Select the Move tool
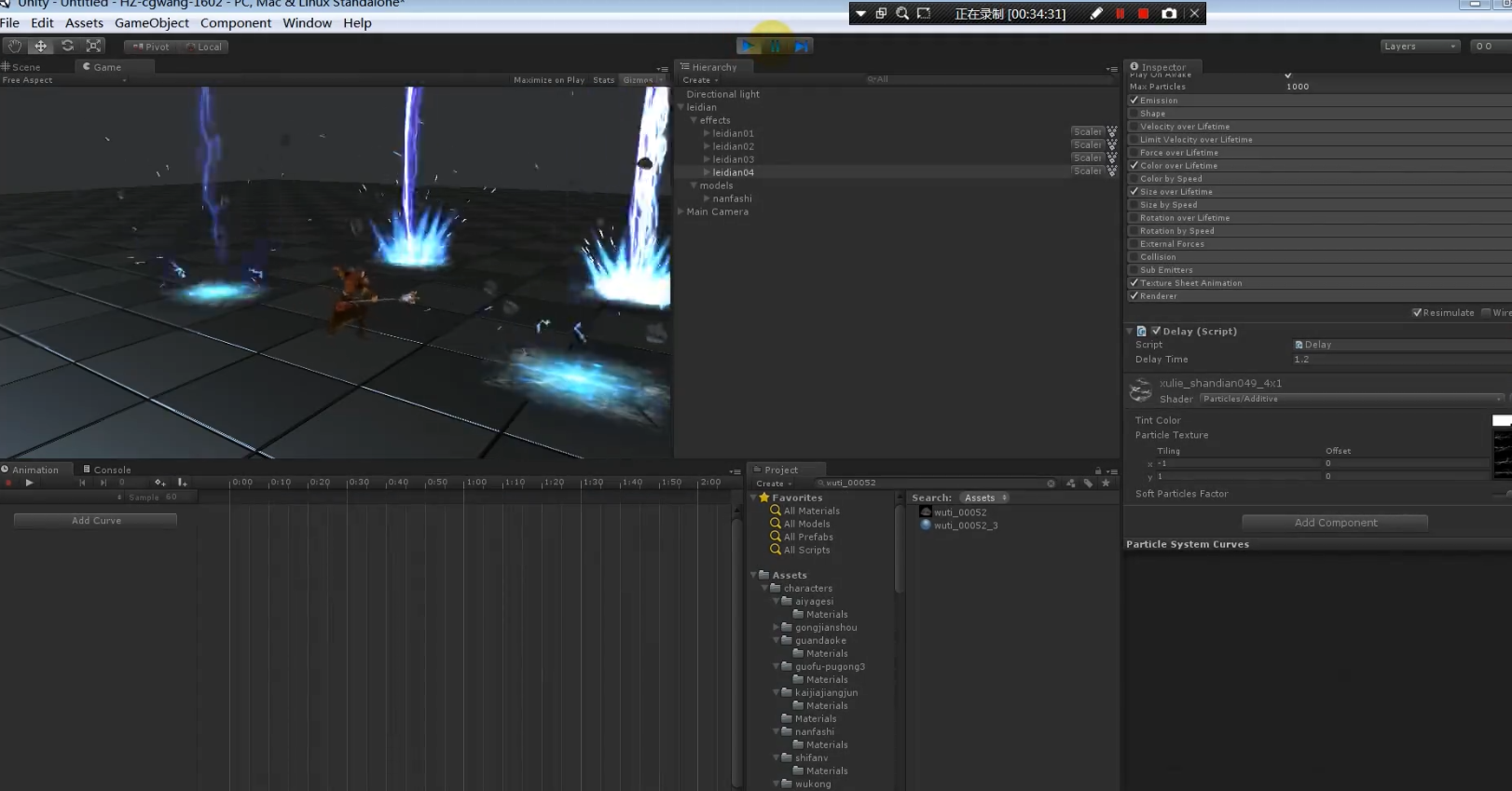Screen dimensions: 1512x791 coord(41,46)
